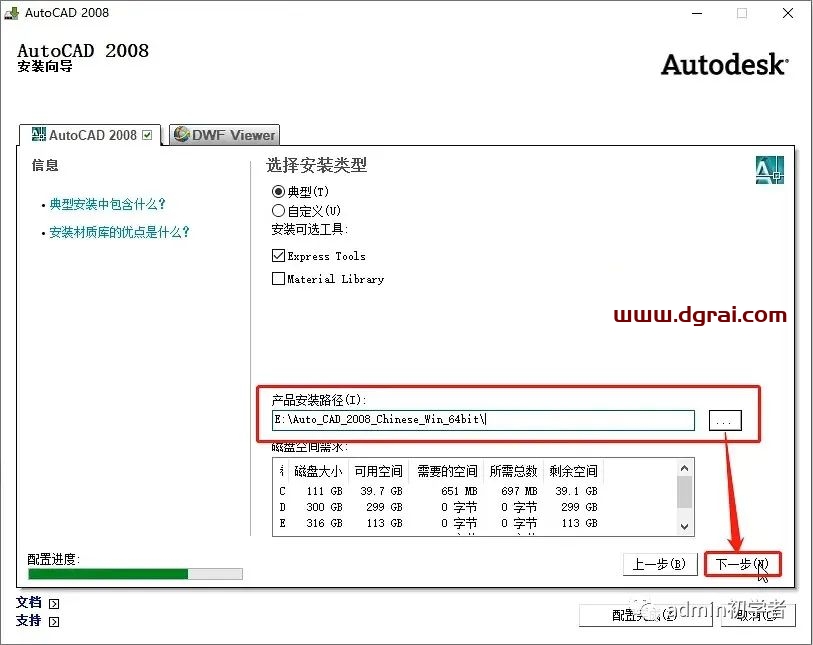Switch to the DWF Viewer tab

tap(225, 135)
